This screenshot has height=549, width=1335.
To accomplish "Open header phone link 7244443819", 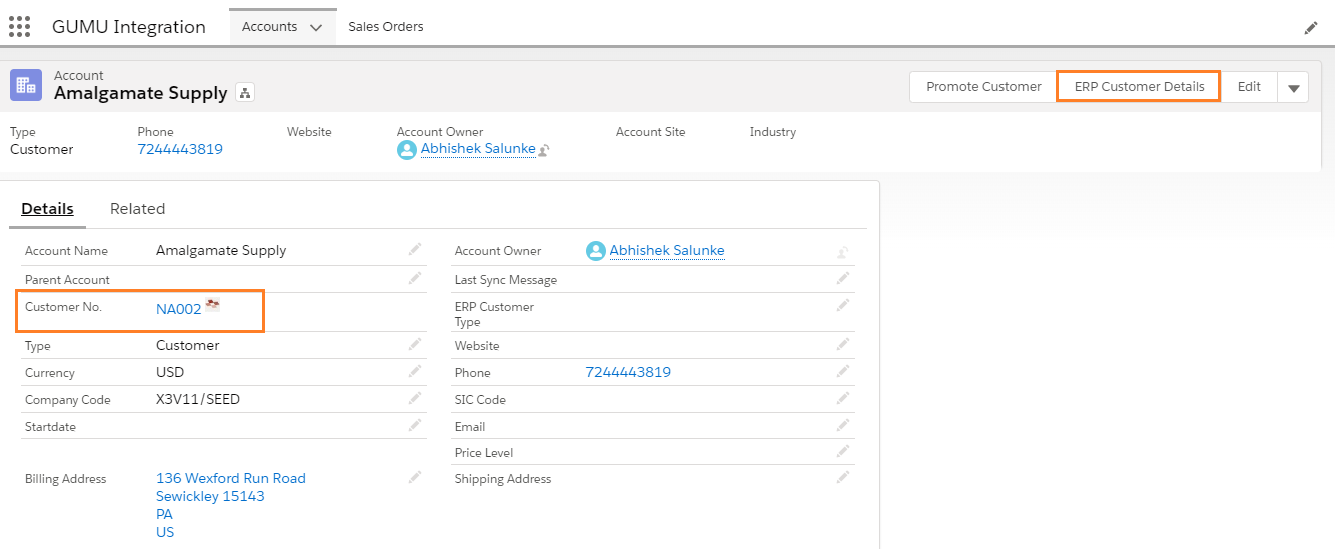I will coord(180,149).
